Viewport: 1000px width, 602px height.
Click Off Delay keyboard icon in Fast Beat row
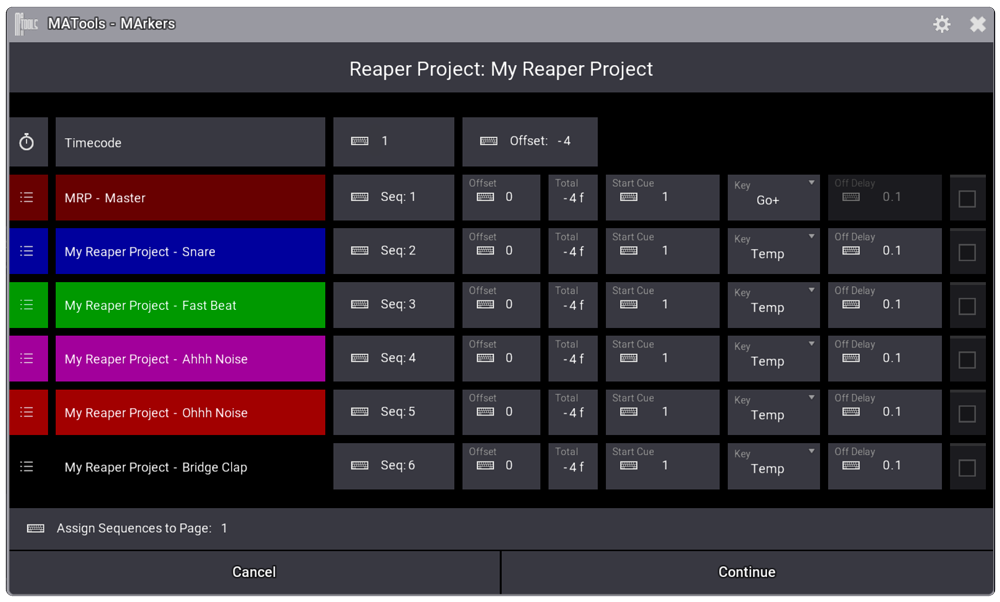(x=851, y=304)
